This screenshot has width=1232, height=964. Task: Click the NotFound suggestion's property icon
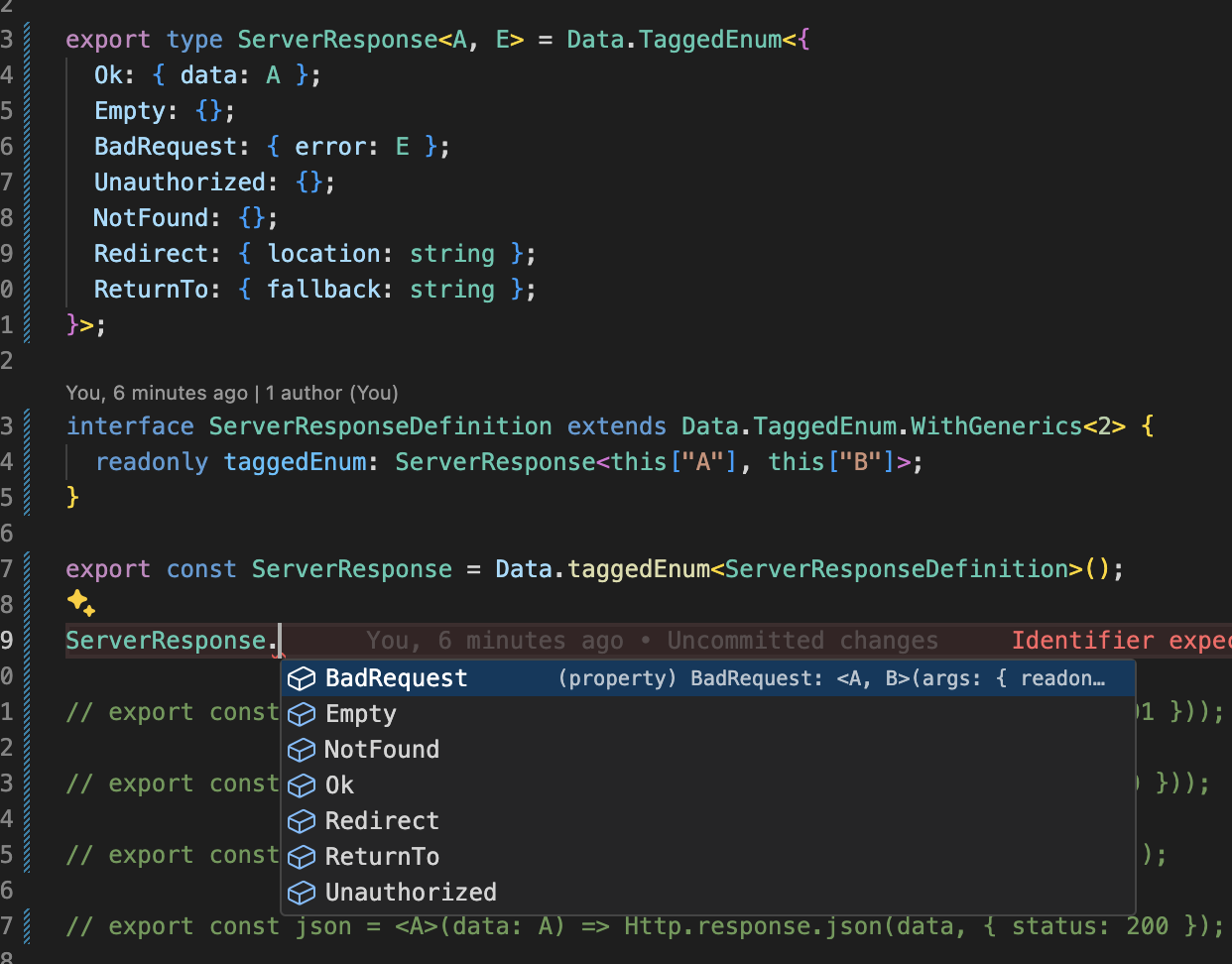click(x=302, y=750)
